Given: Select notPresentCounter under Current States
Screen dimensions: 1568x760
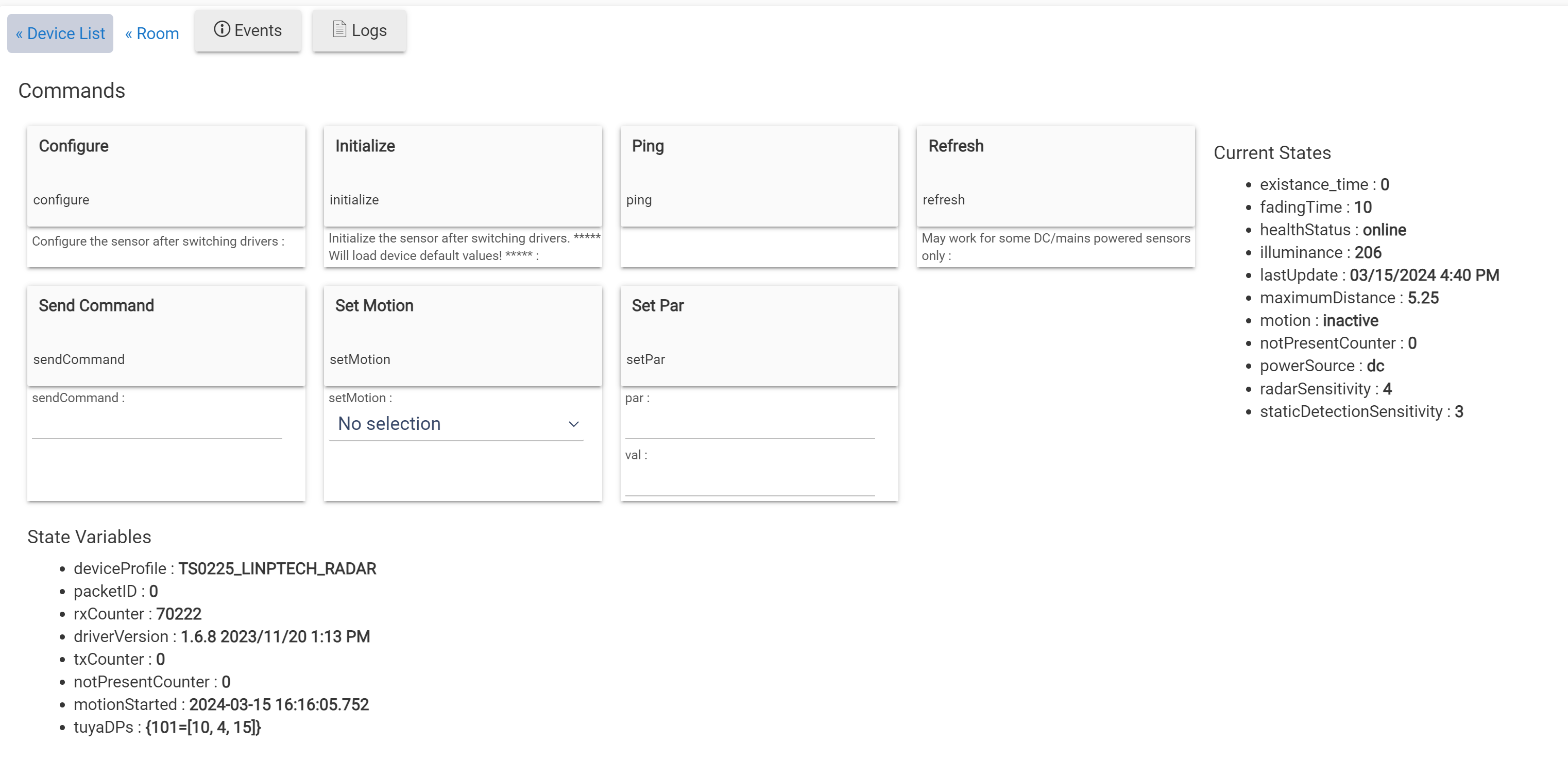Looking at the screenshot, I should click(x=1339, y=343).
